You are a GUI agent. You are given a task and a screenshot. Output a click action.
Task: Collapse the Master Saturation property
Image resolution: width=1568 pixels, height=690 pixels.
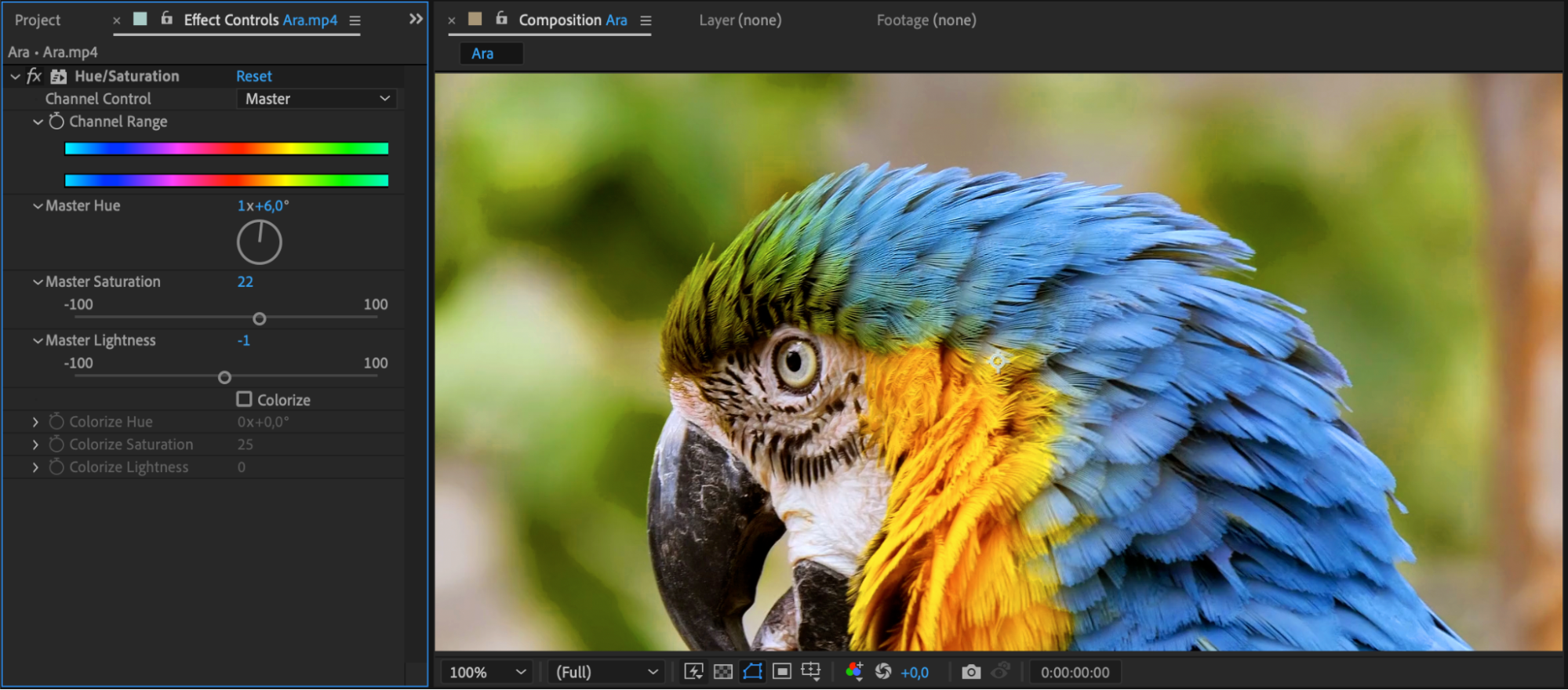click(x=37, y=281)
